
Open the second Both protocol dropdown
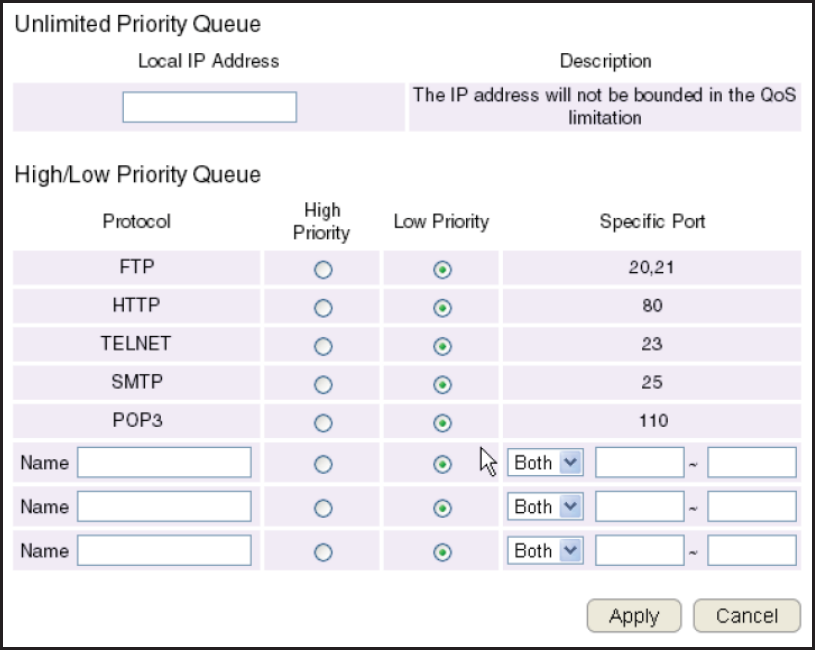pyautogui.click(x=545, y=506)
